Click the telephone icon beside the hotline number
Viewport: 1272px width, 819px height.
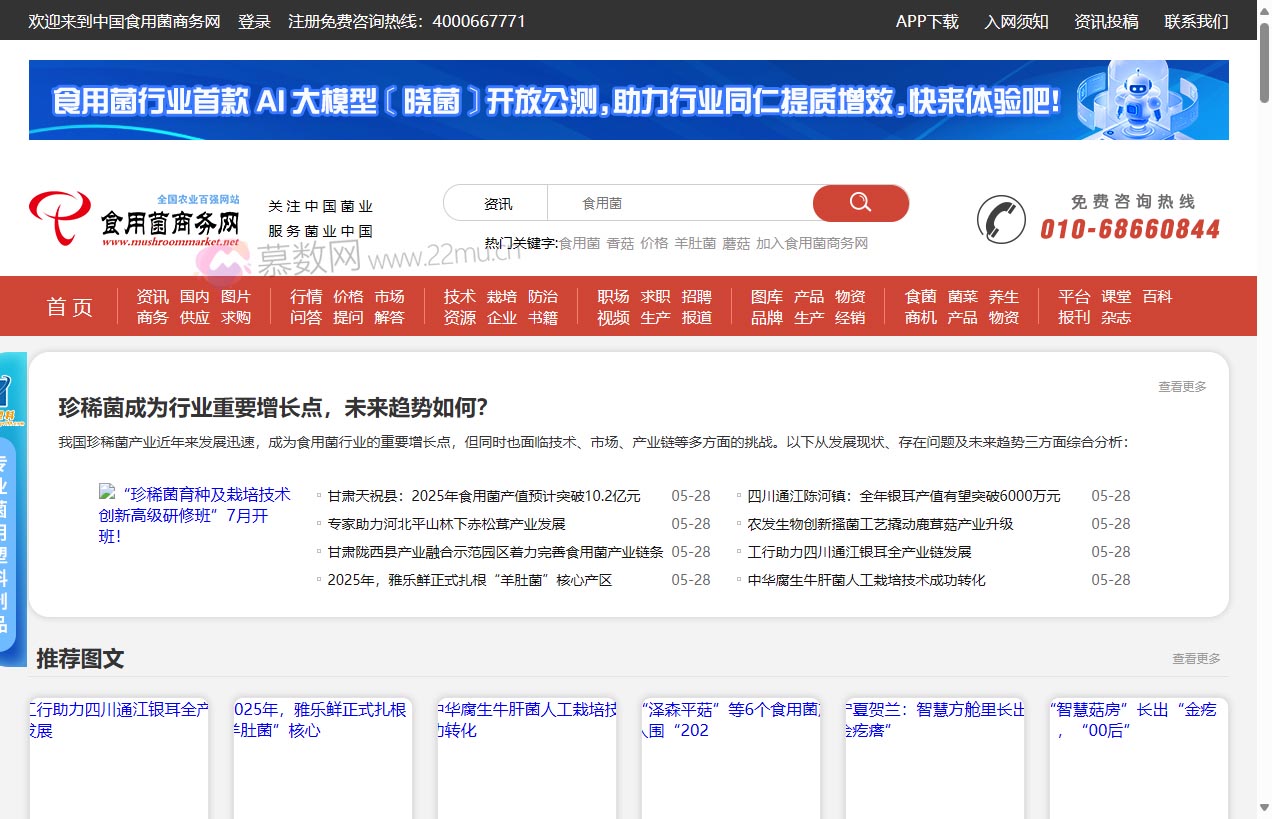(x=1000, y=219)
